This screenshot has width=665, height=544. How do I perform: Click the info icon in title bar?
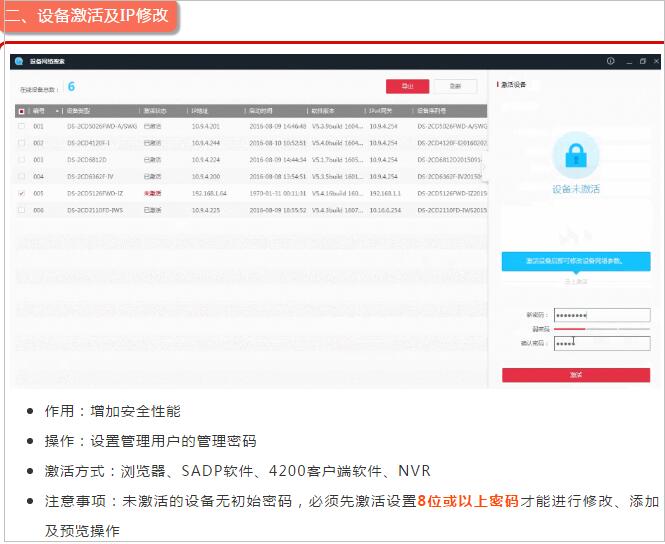pos(611,61)
